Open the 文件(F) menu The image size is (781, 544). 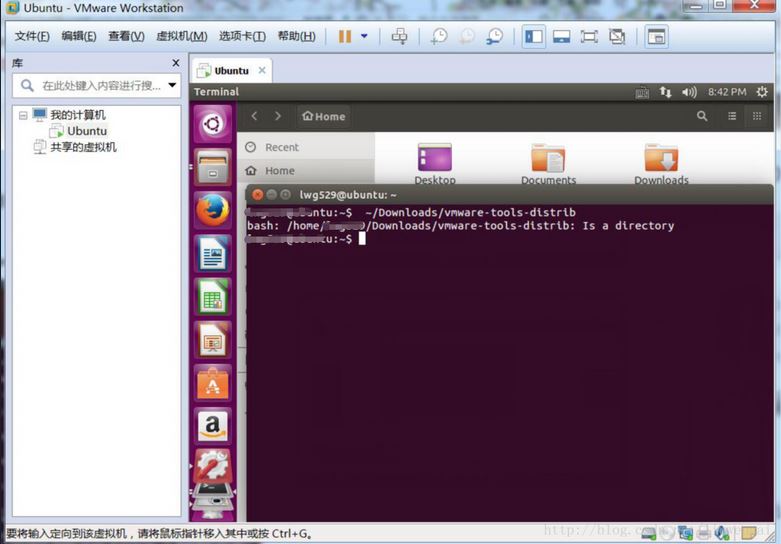pyautogui.click(x=32, y=37)
